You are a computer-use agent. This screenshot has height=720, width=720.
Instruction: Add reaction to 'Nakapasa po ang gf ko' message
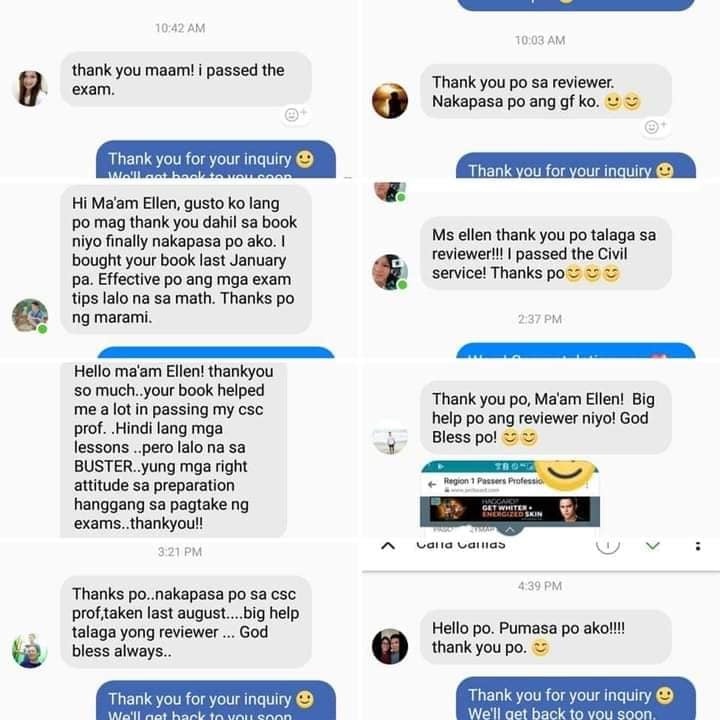(655, 126)
